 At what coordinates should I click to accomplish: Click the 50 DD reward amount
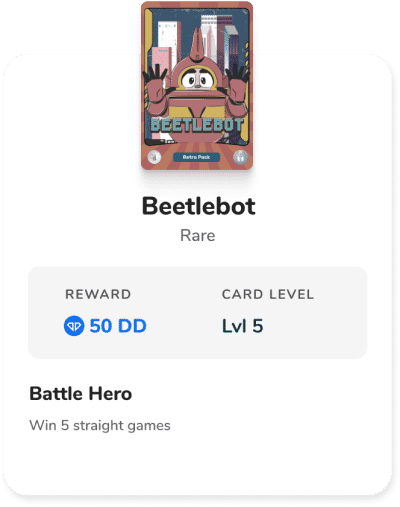(x=118, y=326)
